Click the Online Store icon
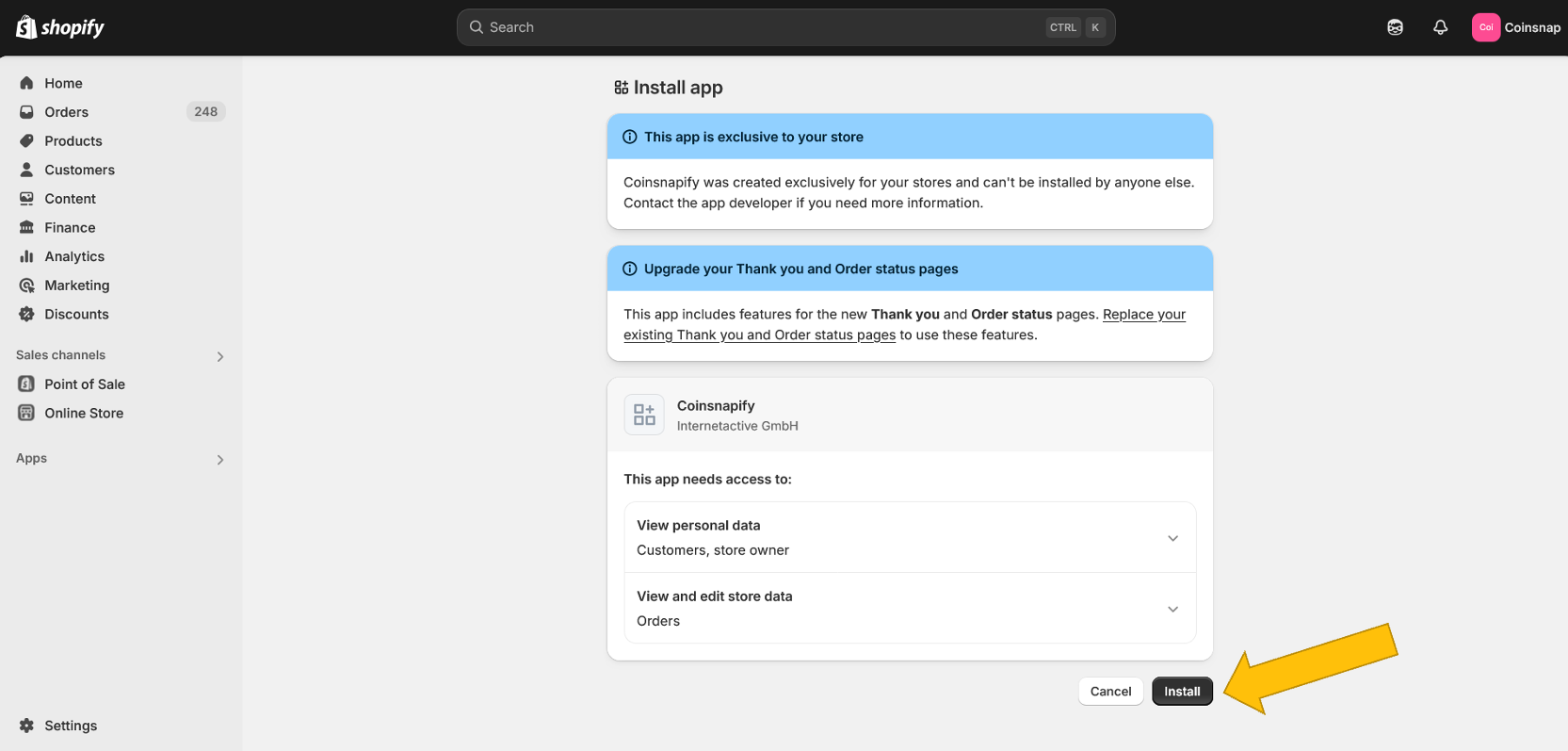 coord(26,413)
